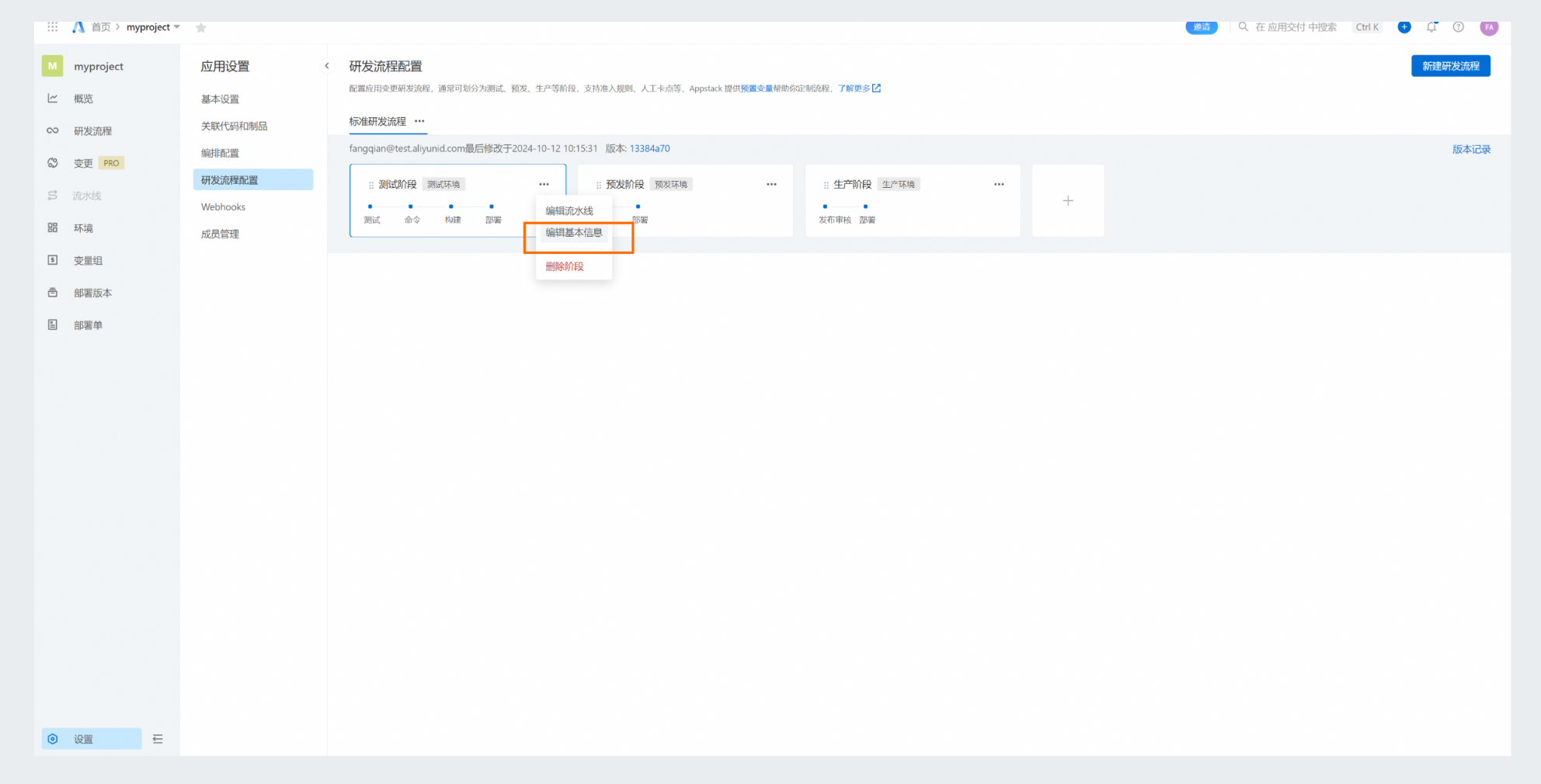The height and width of the screenshot is (784, 1541).
Task: Select 研发流程配置 in 应用设置
Action: tap(253, 180)
